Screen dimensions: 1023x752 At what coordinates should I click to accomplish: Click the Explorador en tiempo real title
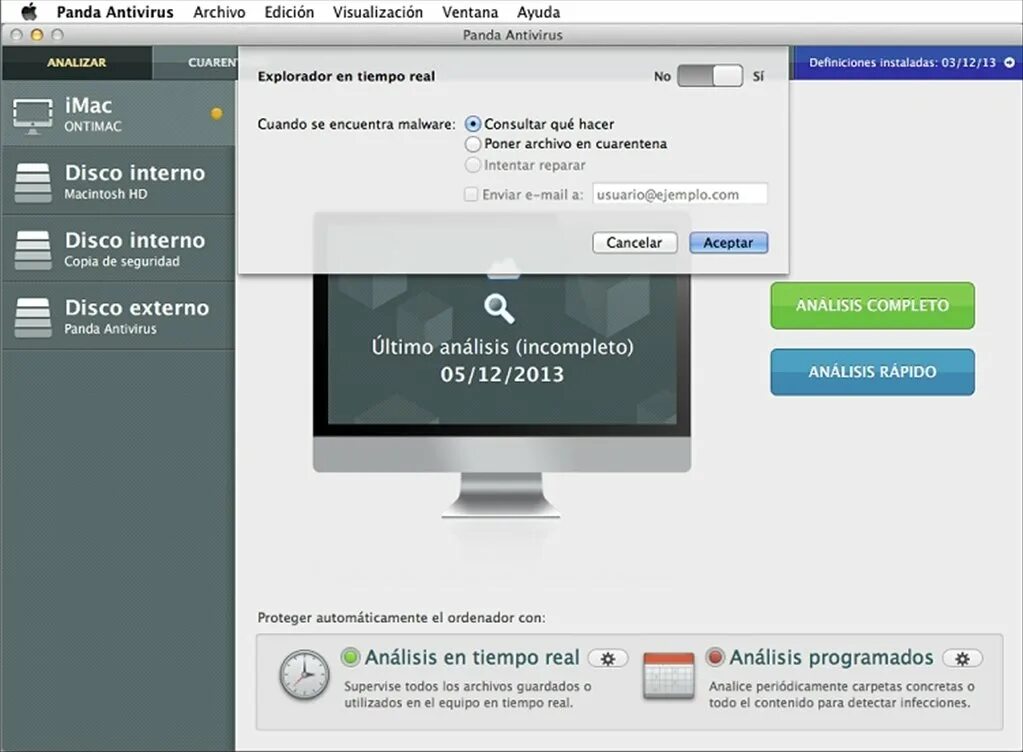[x=346, y=76]
